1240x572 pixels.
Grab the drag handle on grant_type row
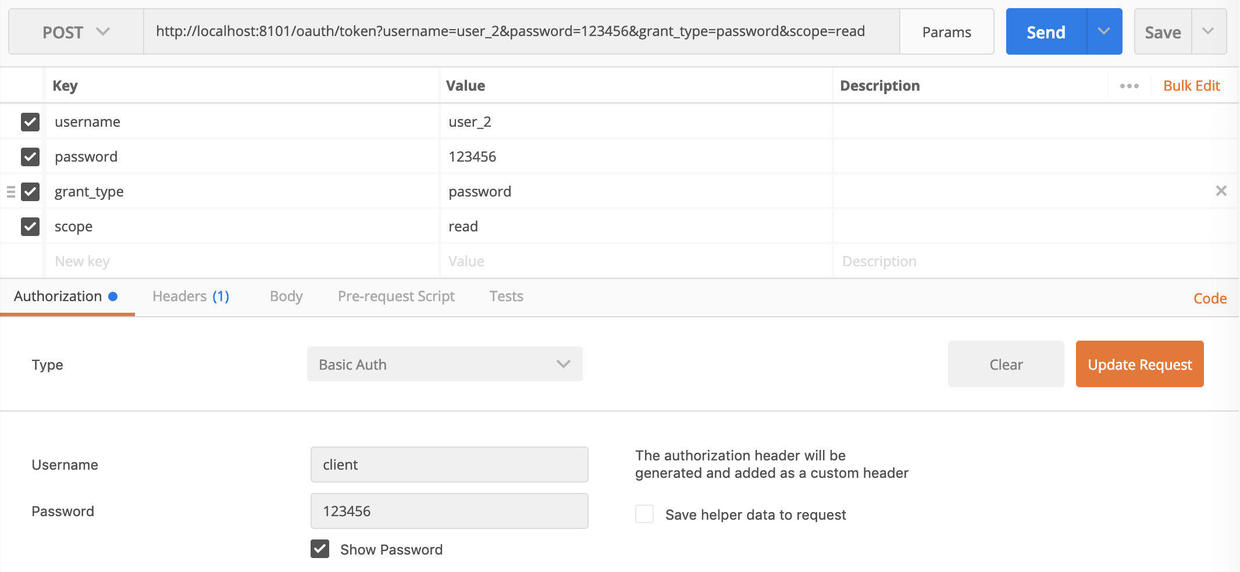11,191
